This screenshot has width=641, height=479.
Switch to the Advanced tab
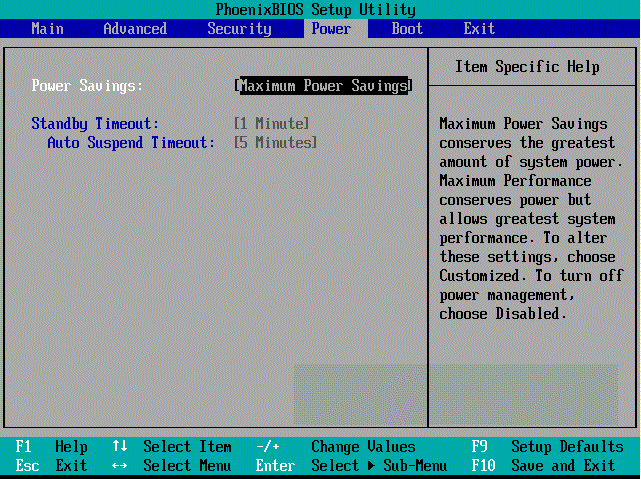(135, 29)
